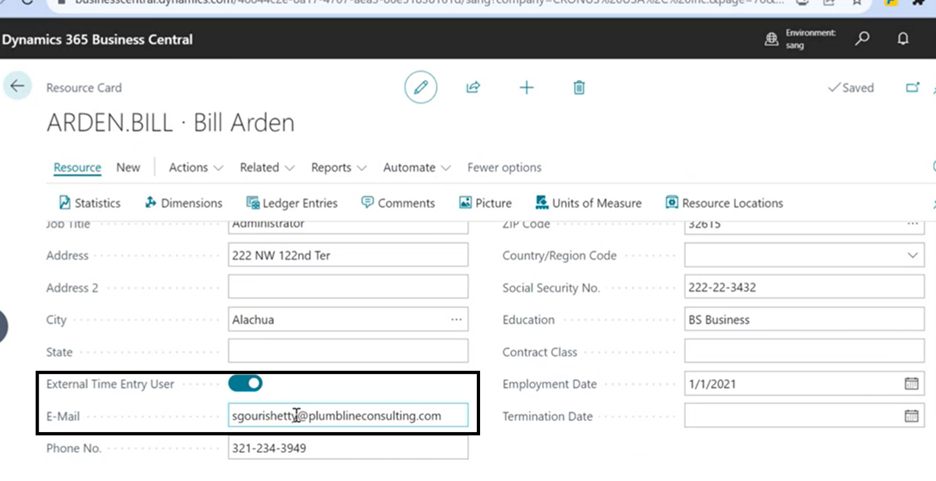Click the E-Mail input field
Screen dimensions: 936x481
click(348, 416)
